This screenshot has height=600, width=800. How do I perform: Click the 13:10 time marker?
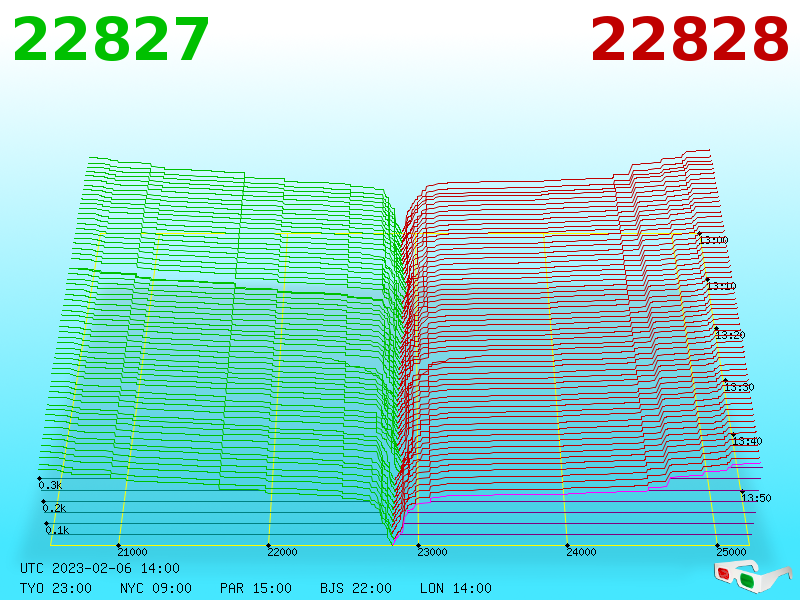click(x=721, y=286)
